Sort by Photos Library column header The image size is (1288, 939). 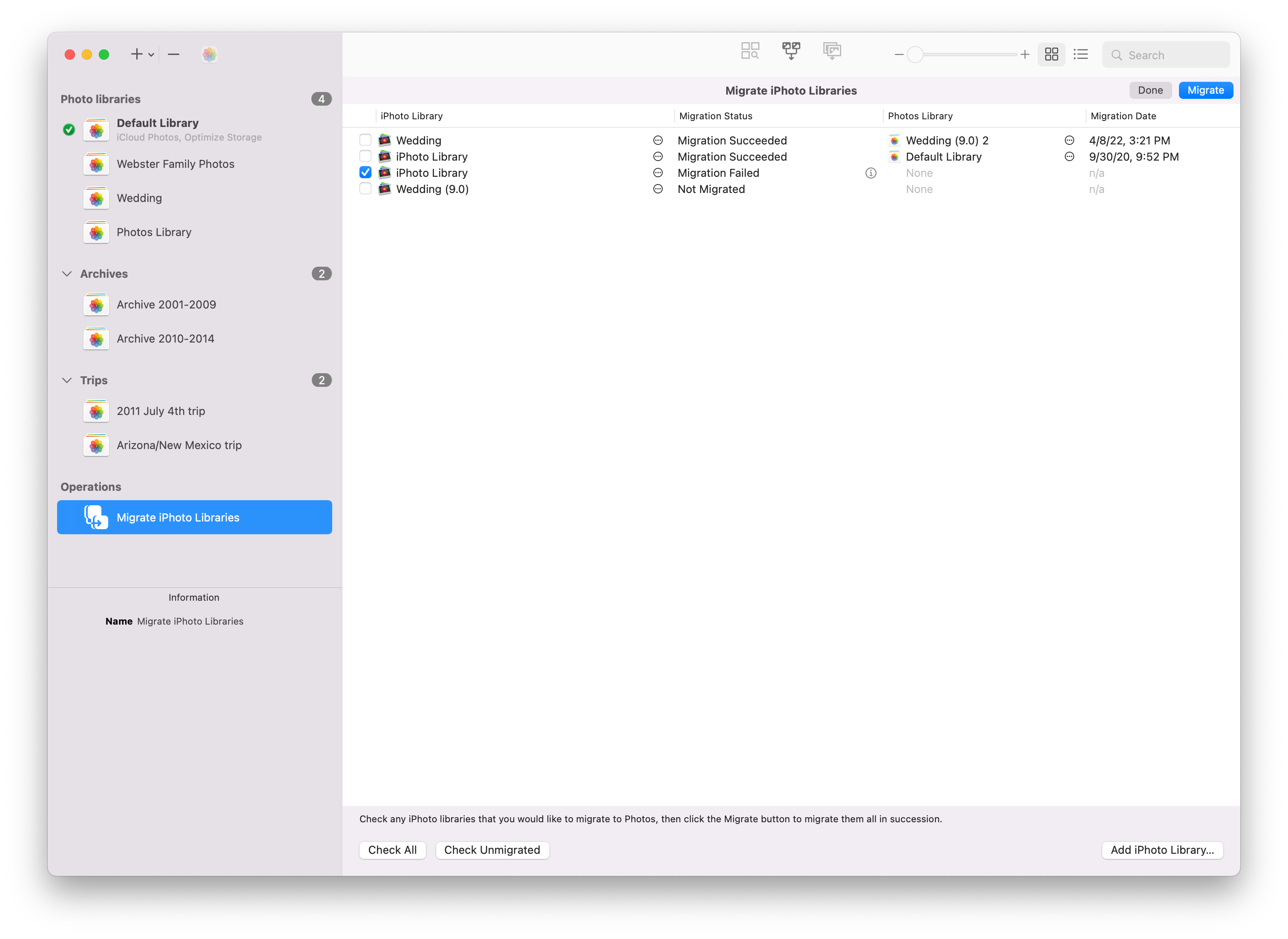point(984,116)
